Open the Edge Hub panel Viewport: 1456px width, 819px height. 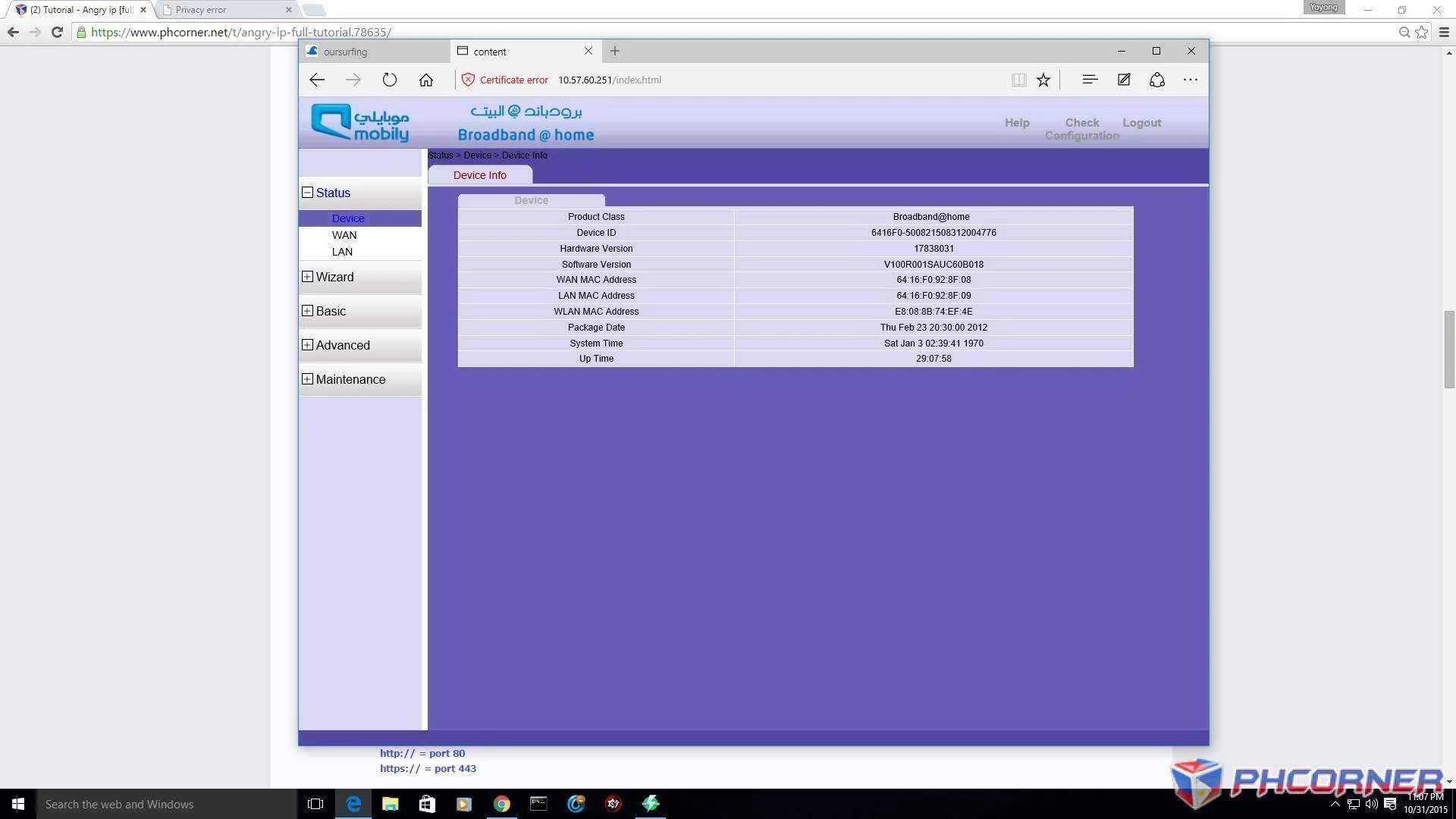tap(1090, 80)
